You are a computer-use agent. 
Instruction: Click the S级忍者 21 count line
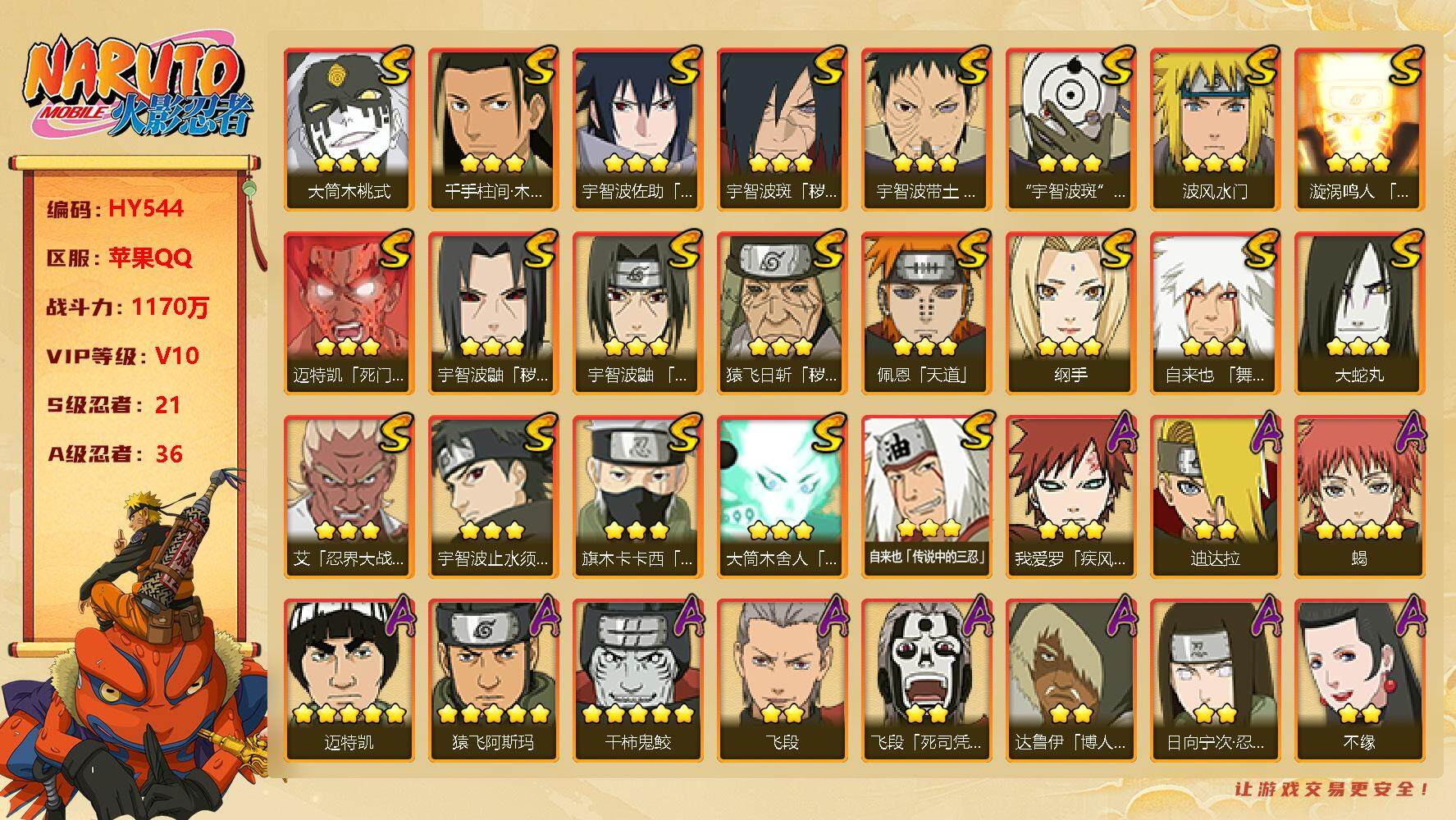[114, 405]
